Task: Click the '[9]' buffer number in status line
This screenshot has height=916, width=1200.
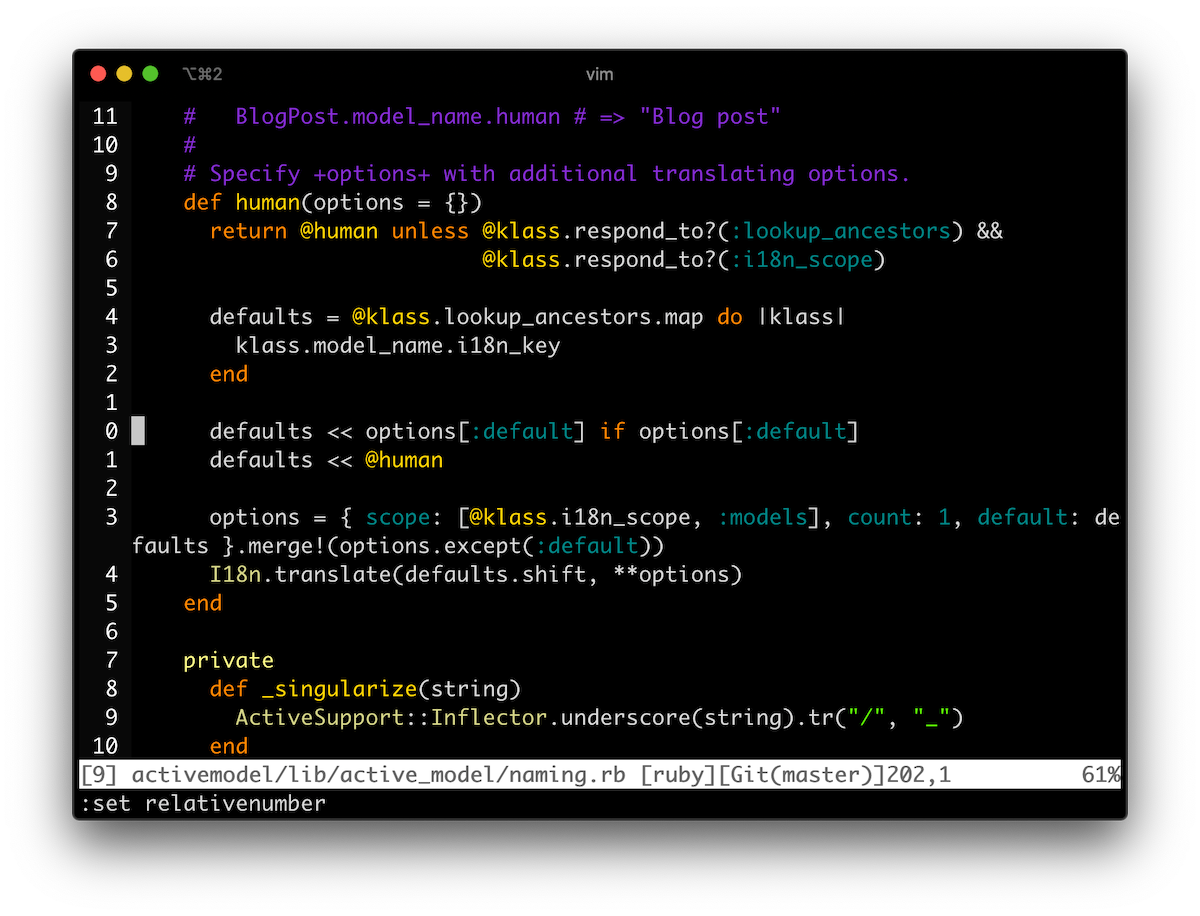Action: (98, 775)
